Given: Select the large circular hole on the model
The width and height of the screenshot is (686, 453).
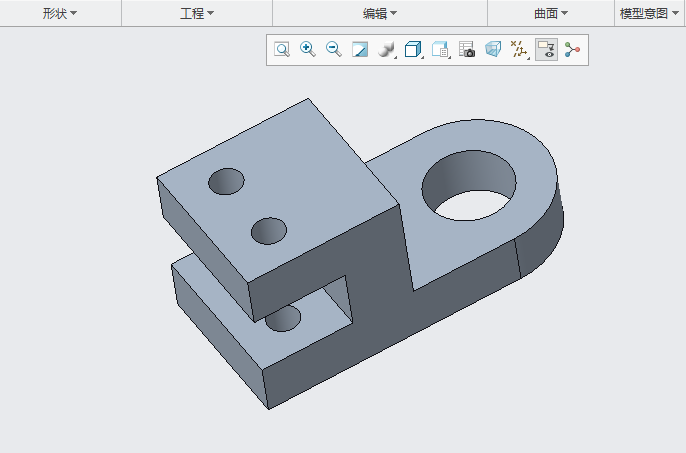Looking at the screenshot, I should click(x=469, y=186).
